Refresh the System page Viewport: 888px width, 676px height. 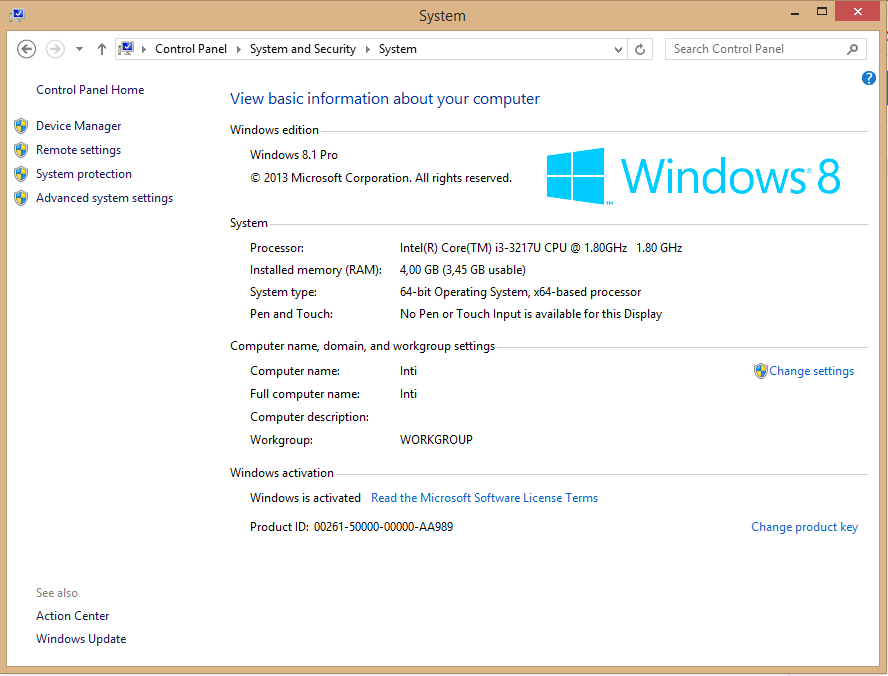640,50
